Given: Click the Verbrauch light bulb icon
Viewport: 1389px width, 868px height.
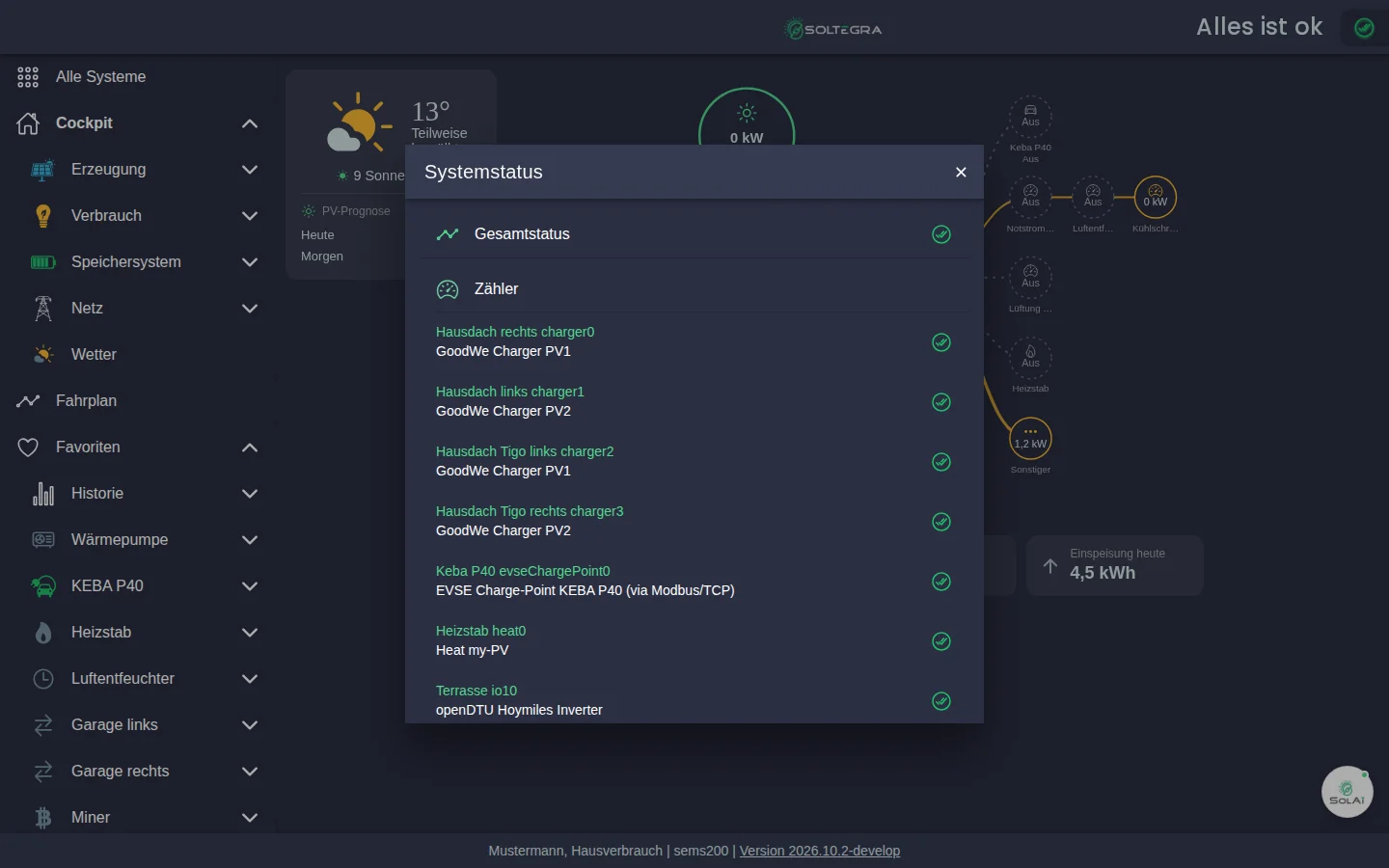Looking at the screenshot, I should (43, 216).
